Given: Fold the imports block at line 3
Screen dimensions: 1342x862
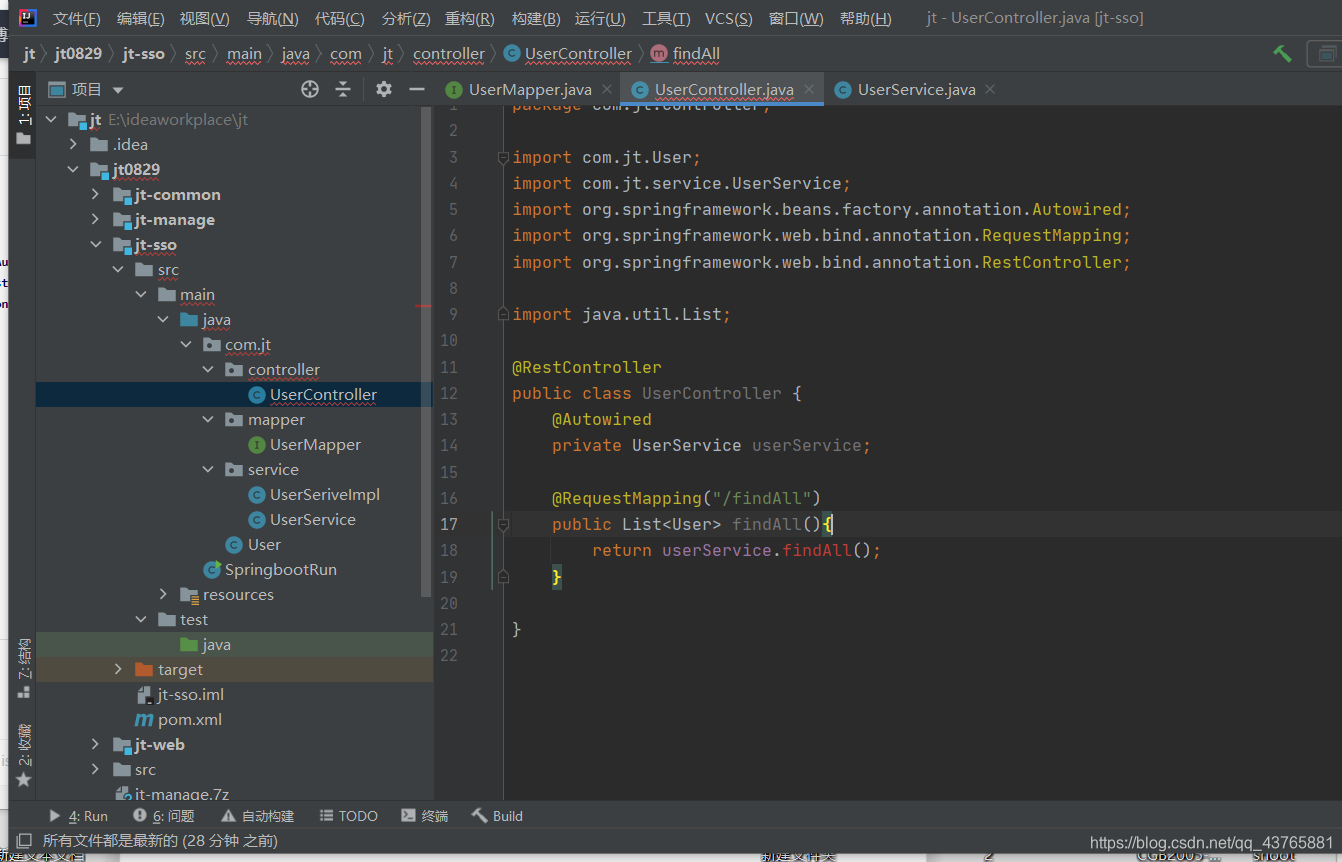Looking at the screenshot, I should coord(503,157).
